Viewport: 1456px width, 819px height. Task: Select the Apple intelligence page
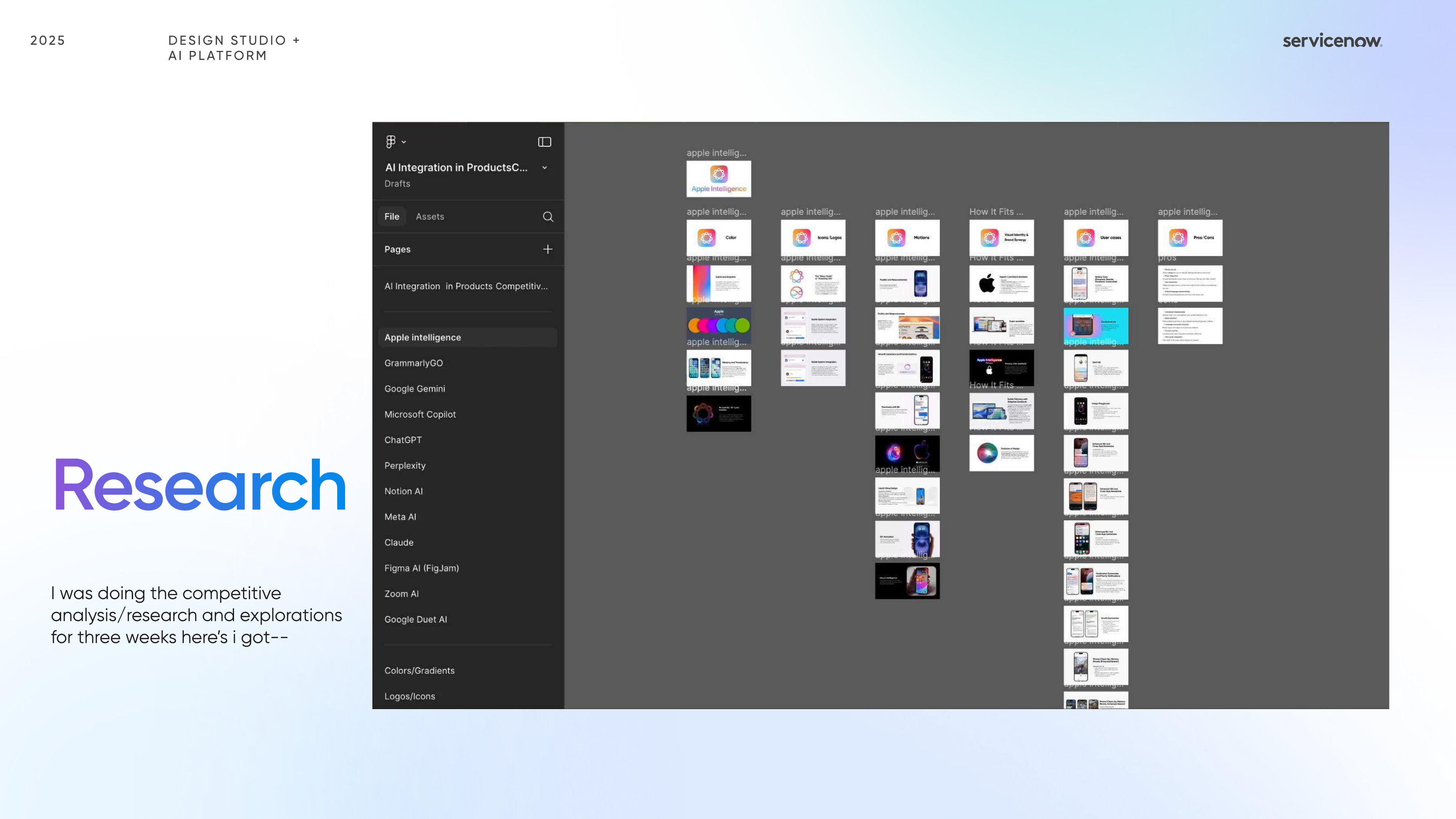coord(467,337)
